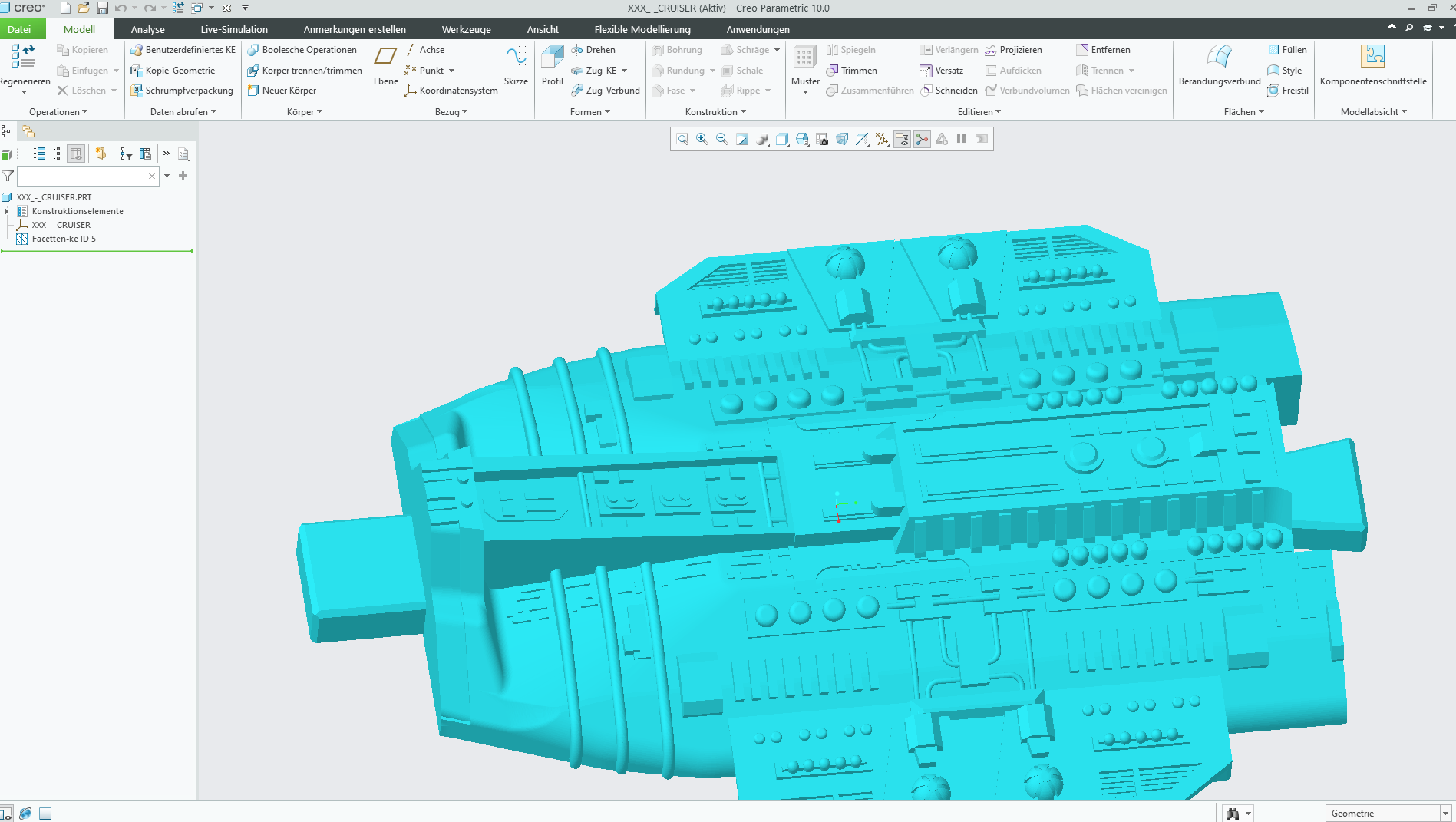The height and width of the screenshot is (822, 1456).
Task: Click the Entfernen tool
Action: [1104, 50]
